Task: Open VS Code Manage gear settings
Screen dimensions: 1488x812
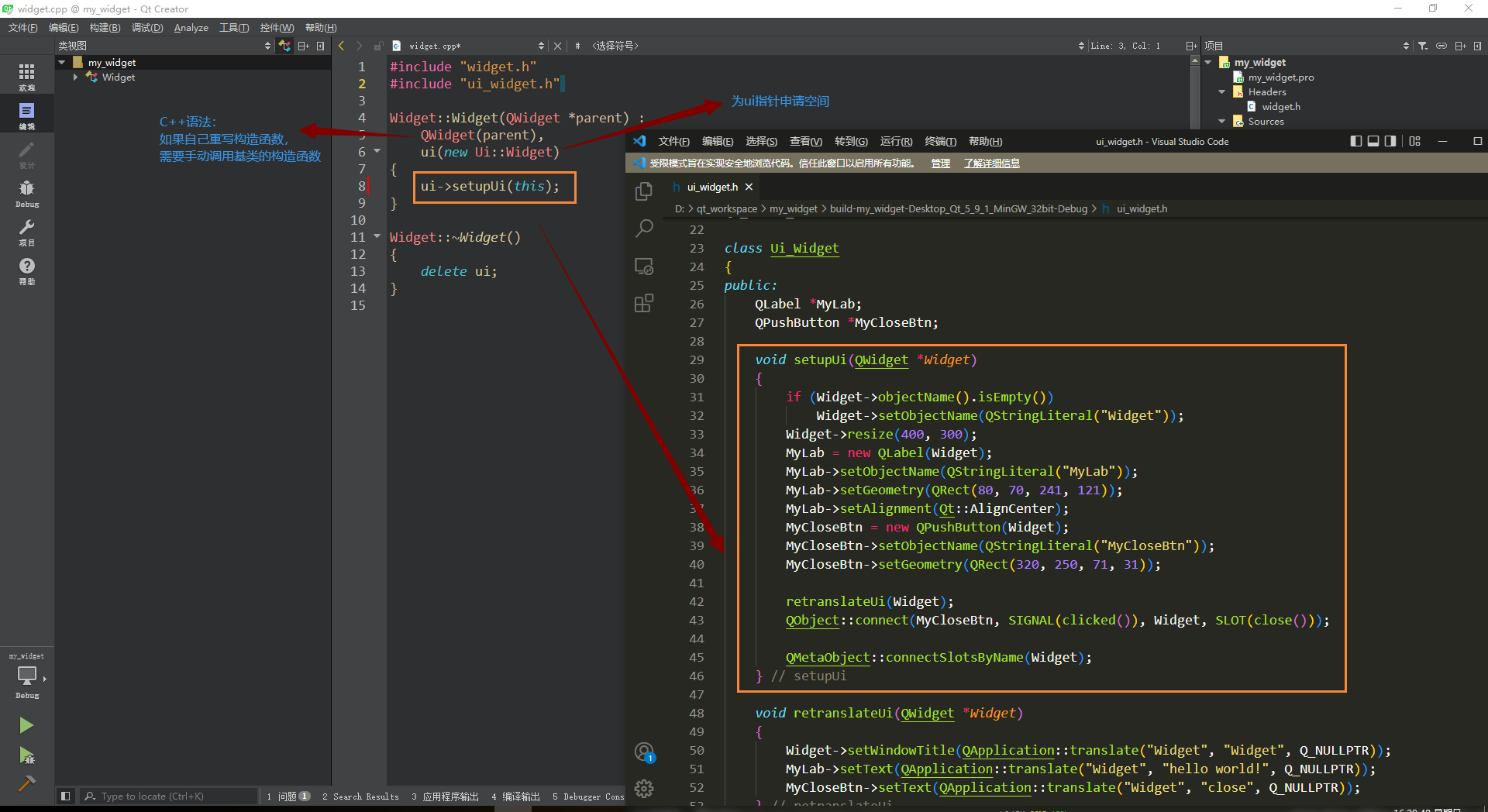Action: pyautogui.click(x=643, y=789)
